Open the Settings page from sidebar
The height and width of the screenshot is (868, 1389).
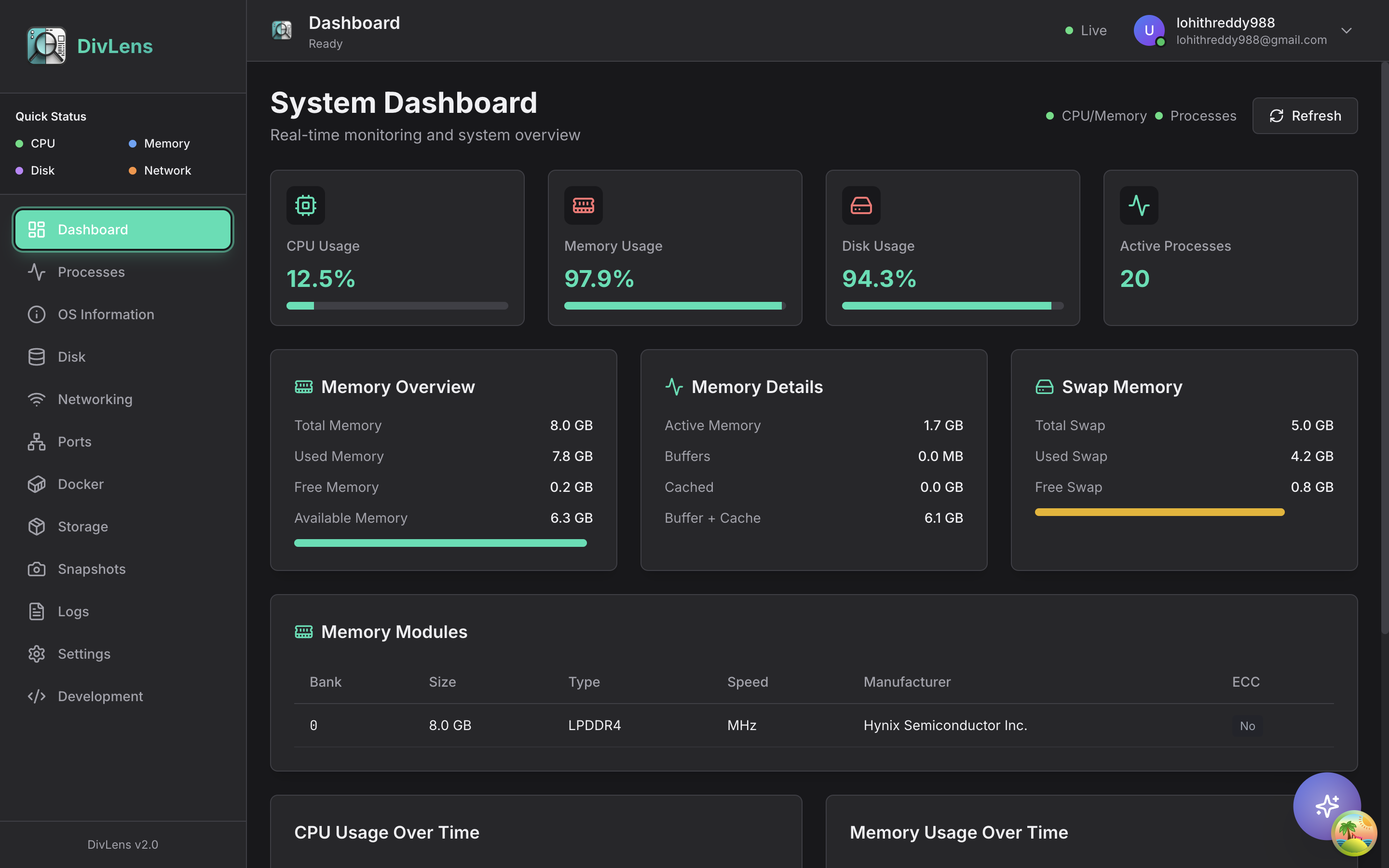pos(84,654)
